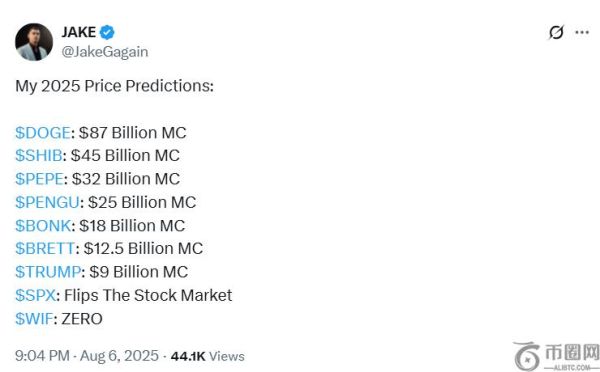Viewport: 600px width, 372px height.
Task: Open the $DOGE cashtag link
Action: 43,133
